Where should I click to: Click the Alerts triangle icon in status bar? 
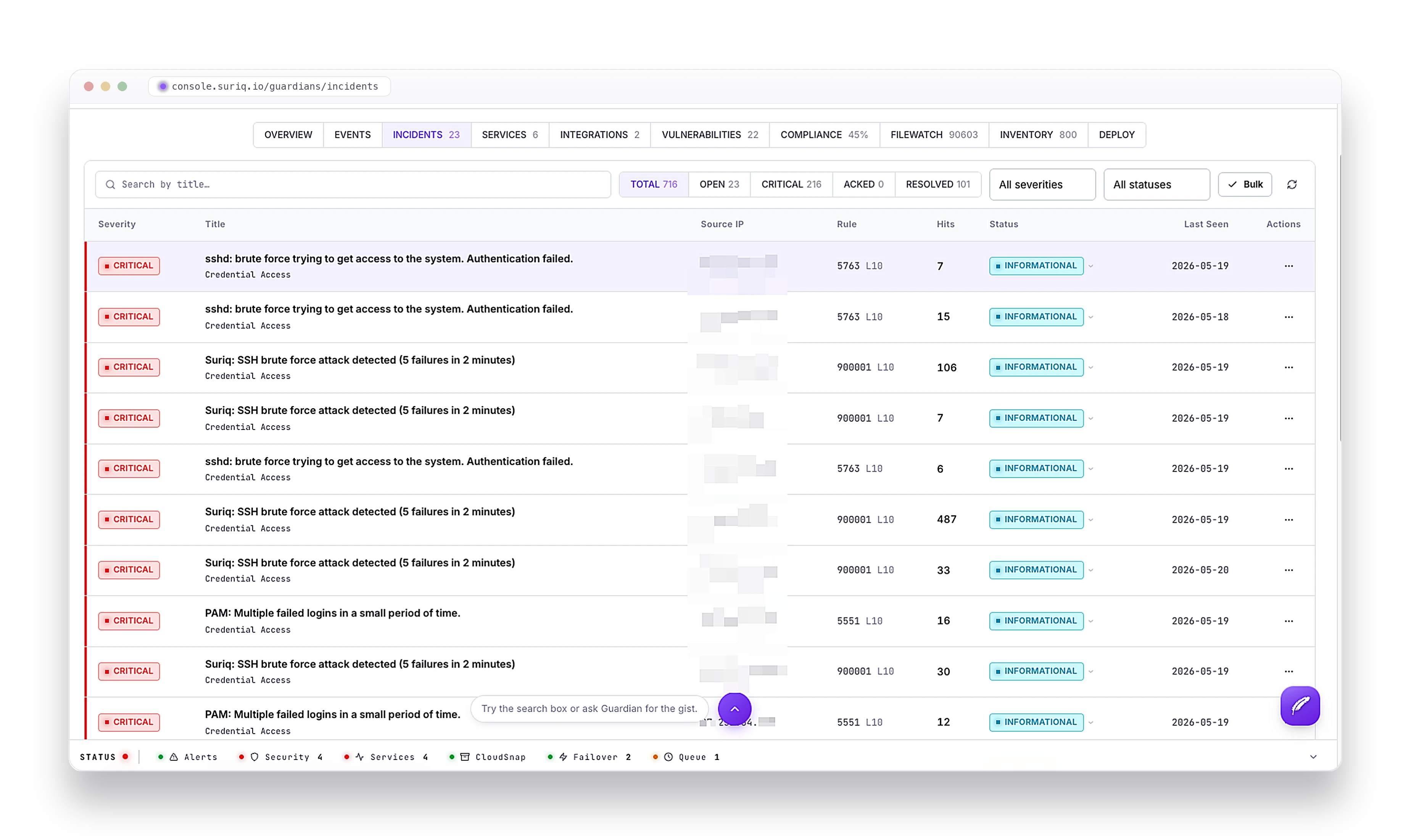tap(174, 757)
